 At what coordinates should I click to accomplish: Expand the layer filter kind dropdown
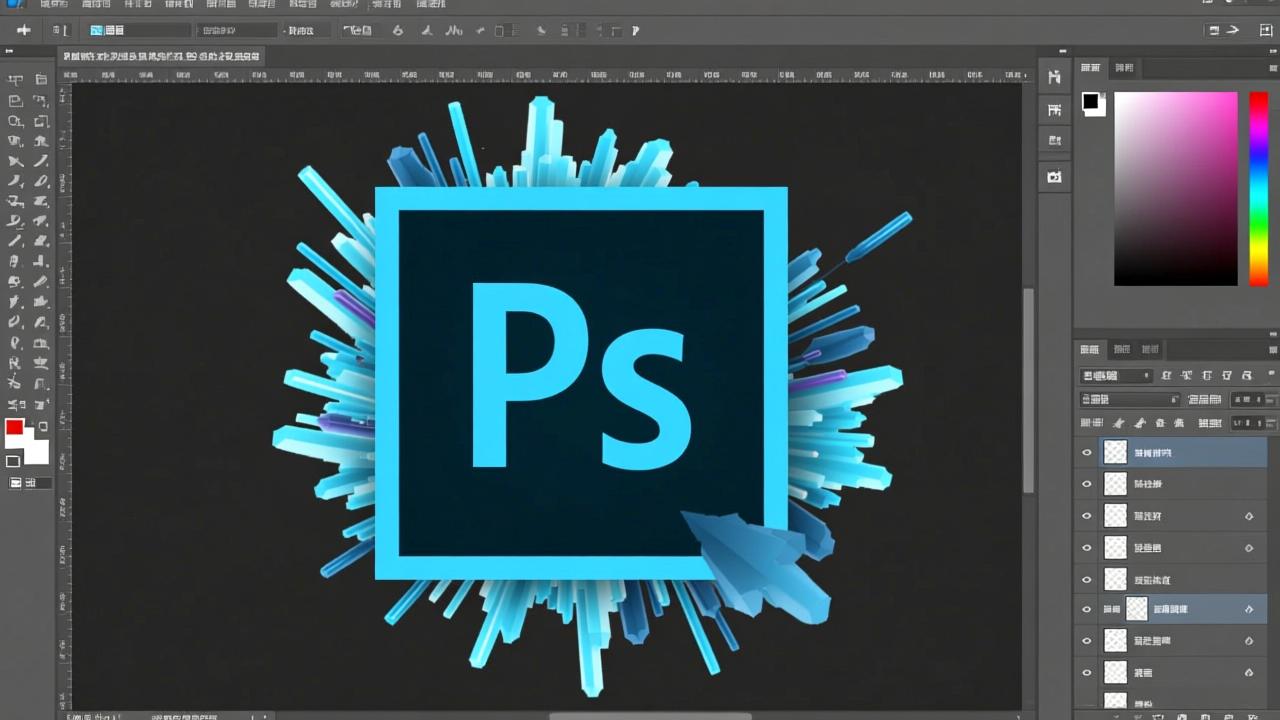(1115, 375)
